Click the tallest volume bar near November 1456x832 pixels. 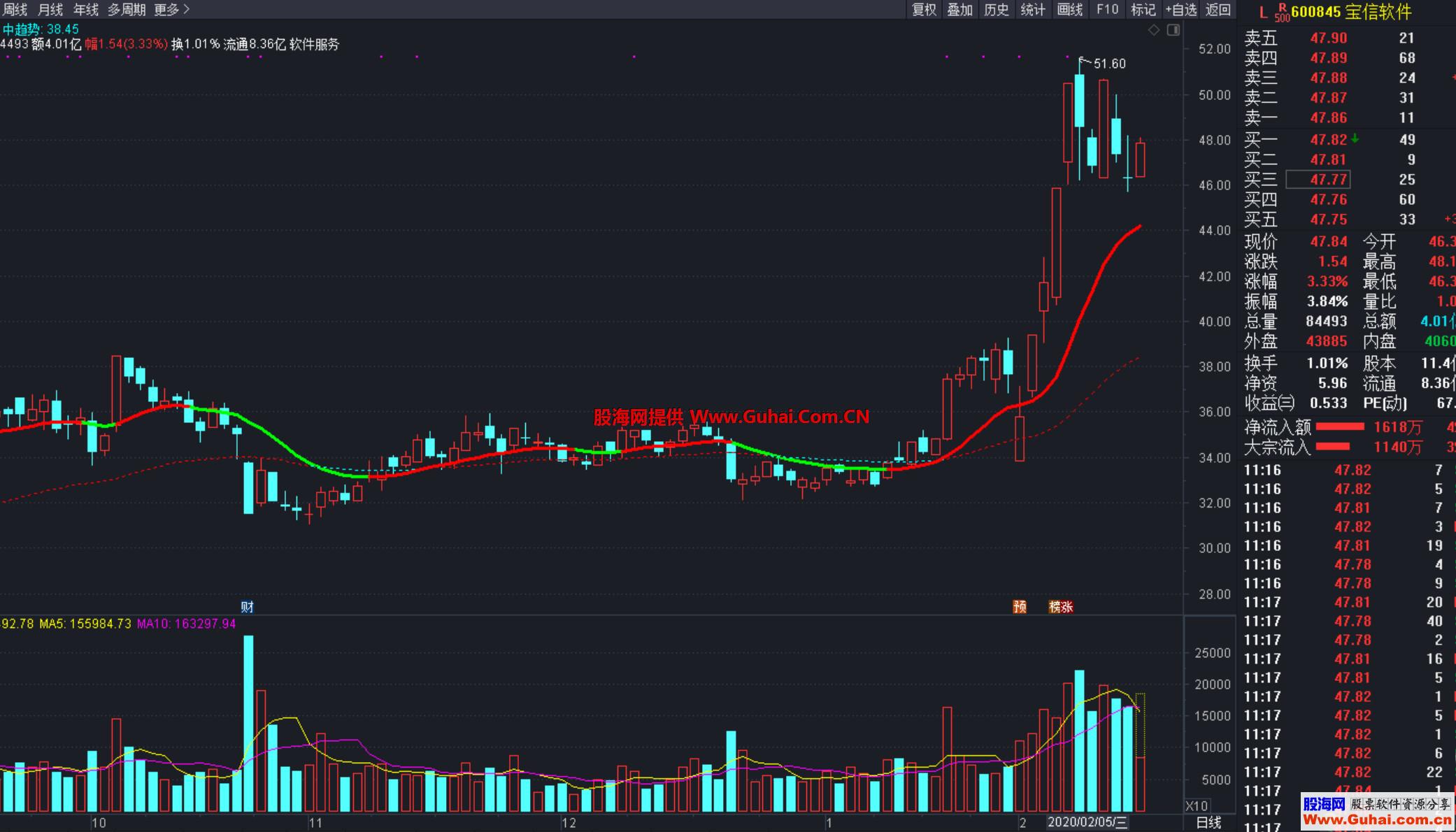pos(248,723)
